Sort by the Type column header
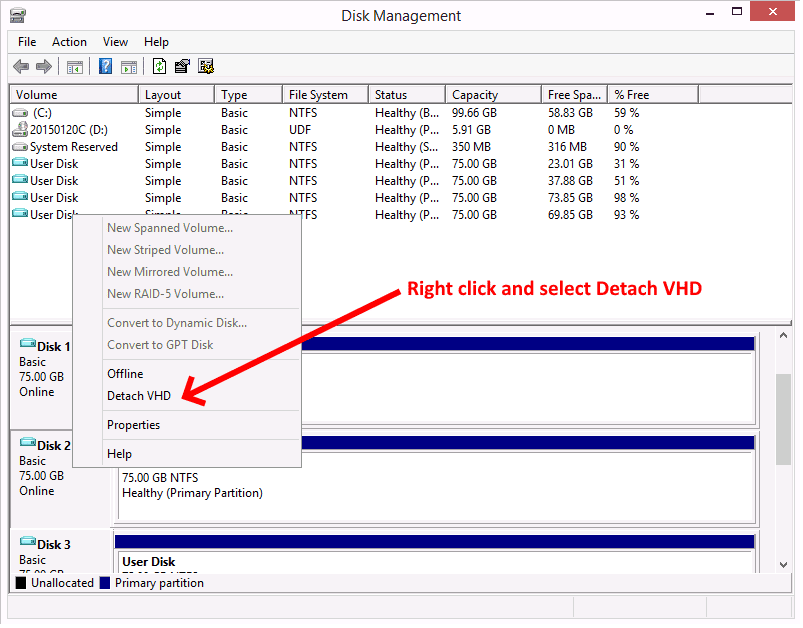Image resolution: width=803 pixels, height=628 pixels. click(248, 95)
